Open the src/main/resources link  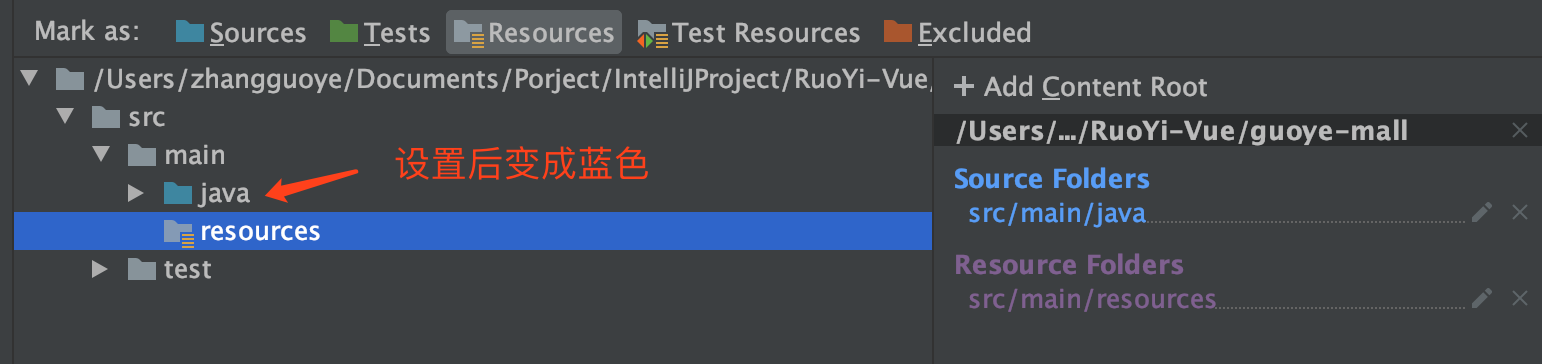point(1092,298)
